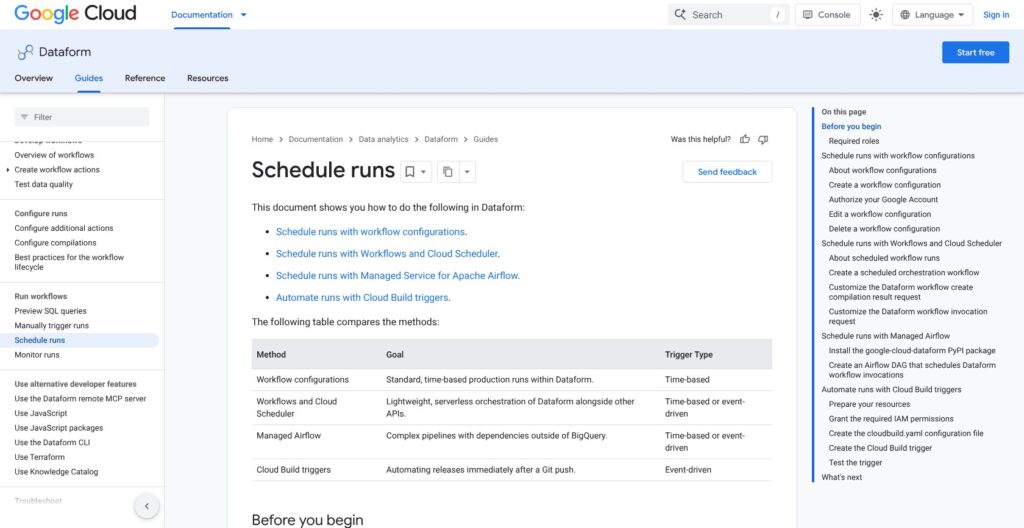Click the Home breadcrumb
The image size is (1024, 528).
[262, 139]
